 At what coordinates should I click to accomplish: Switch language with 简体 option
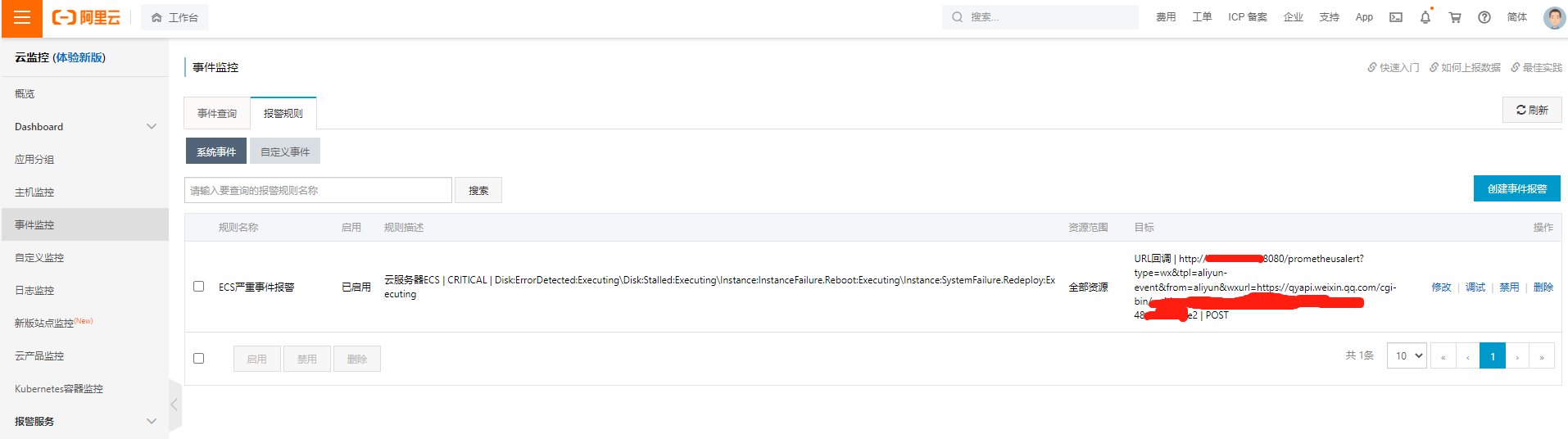click(x=1517, y=17)
